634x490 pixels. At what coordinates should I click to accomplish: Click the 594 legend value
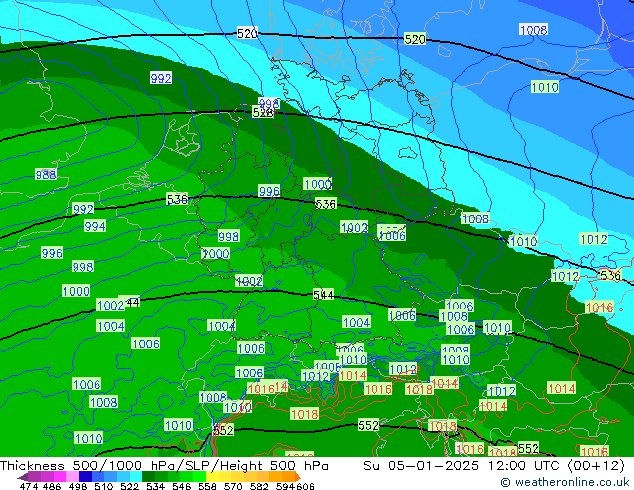[x=285, y=486]
